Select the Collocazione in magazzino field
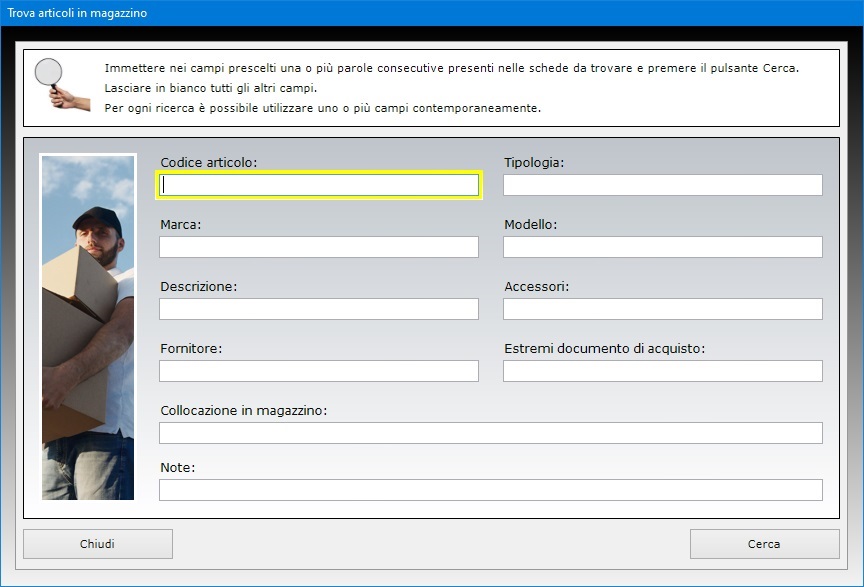The height and width of the screenshot is (587, 864). (x=491, y=433)
